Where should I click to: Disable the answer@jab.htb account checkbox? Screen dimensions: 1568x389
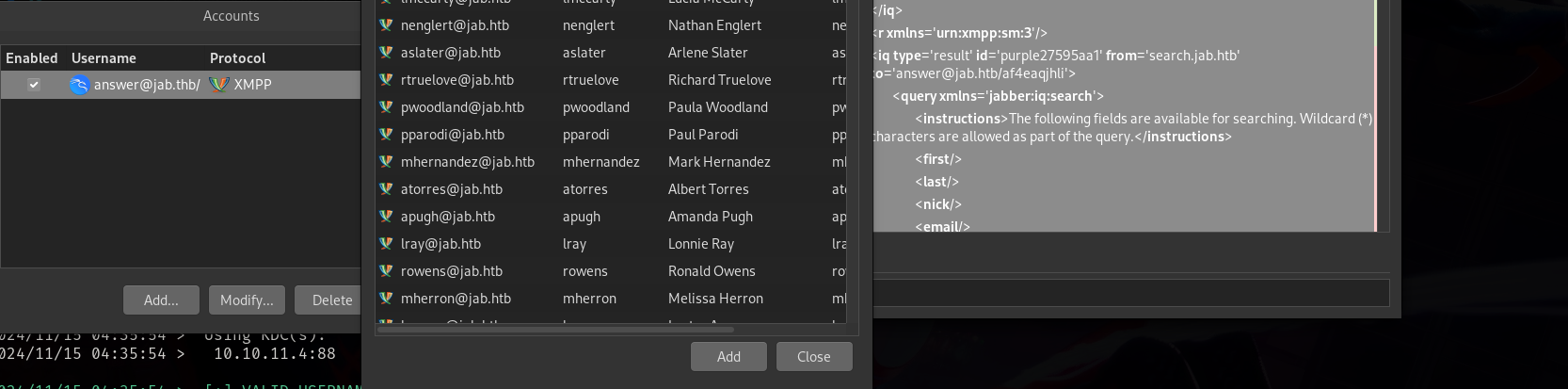tap(34, 85)
